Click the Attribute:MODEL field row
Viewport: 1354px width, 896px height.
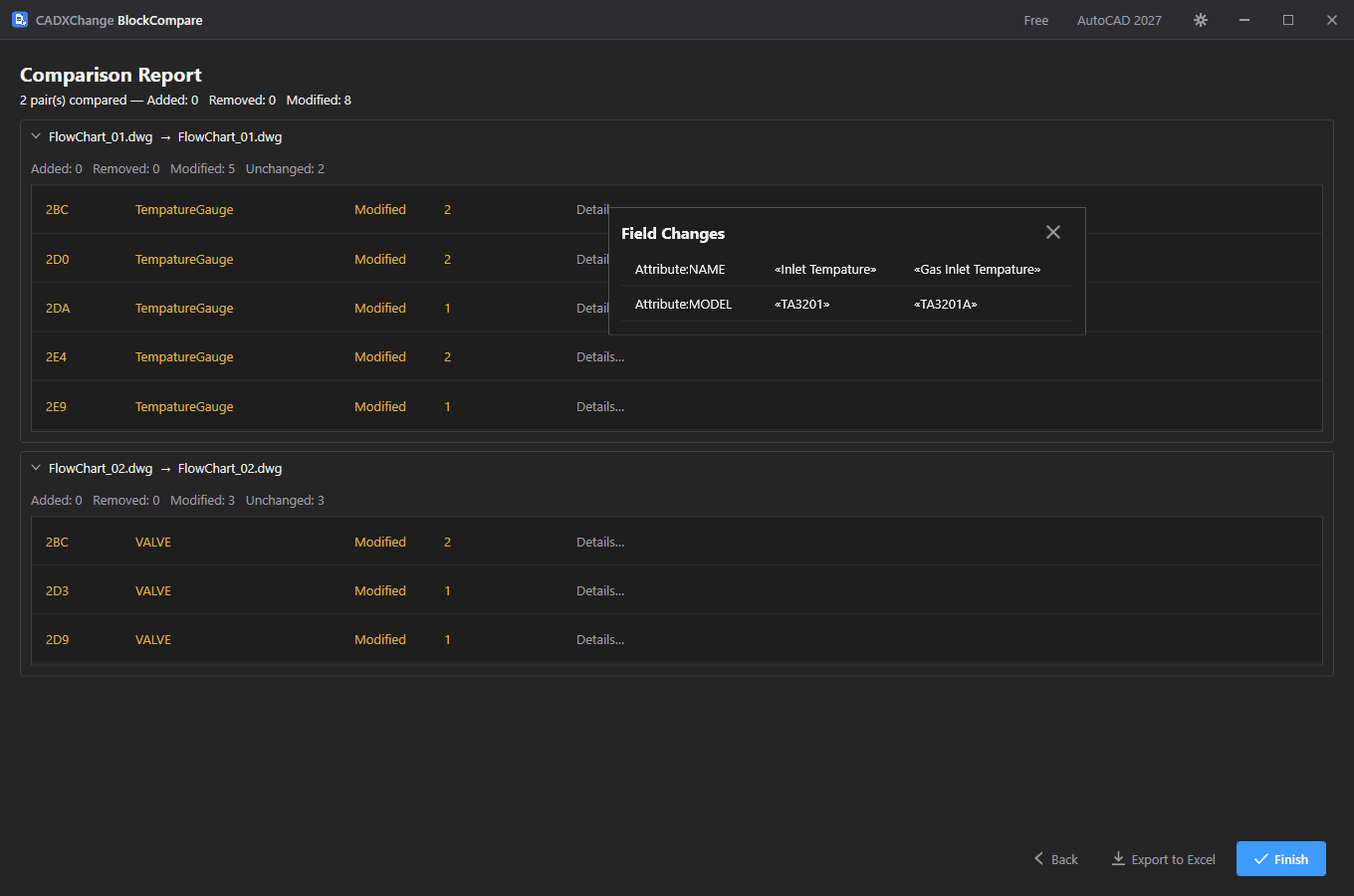tap(846, 304)
